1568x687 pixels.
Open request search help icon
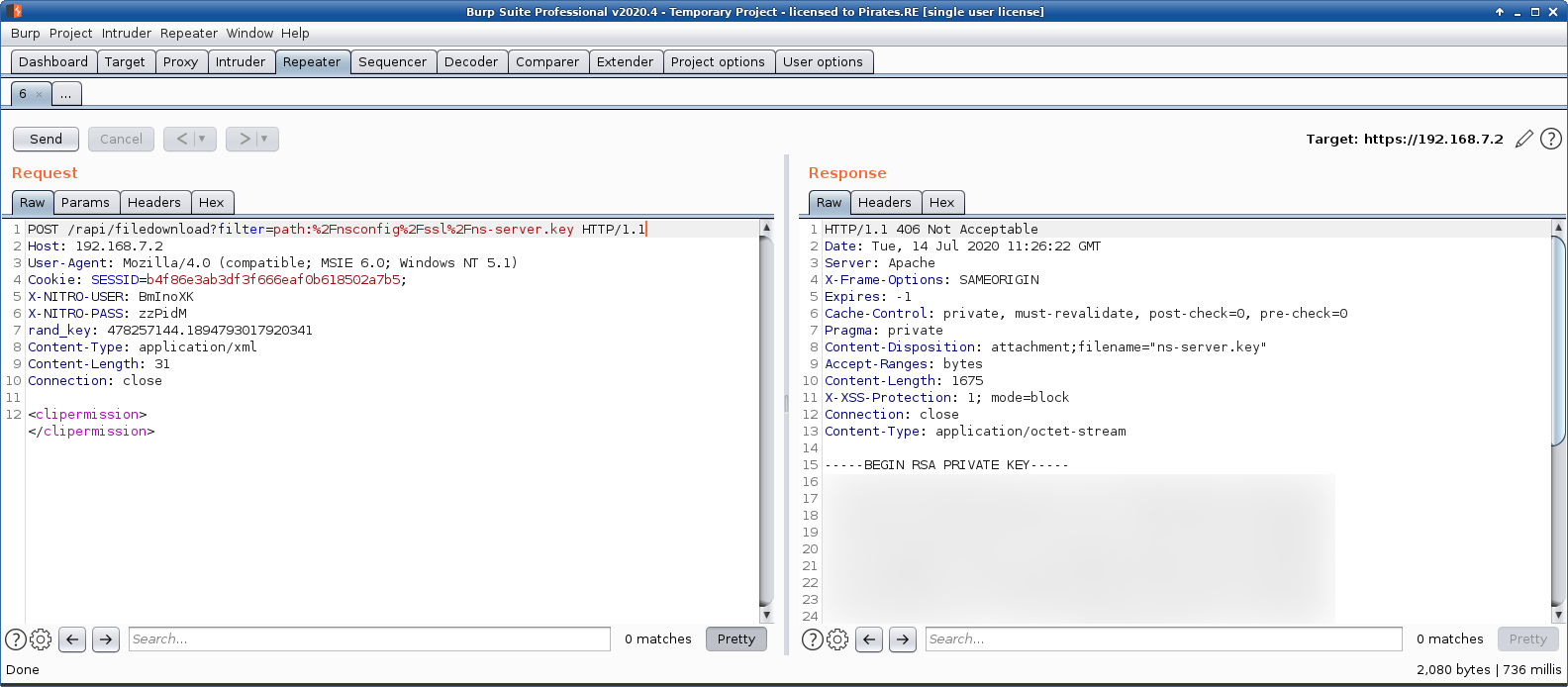tap(16, 639)
